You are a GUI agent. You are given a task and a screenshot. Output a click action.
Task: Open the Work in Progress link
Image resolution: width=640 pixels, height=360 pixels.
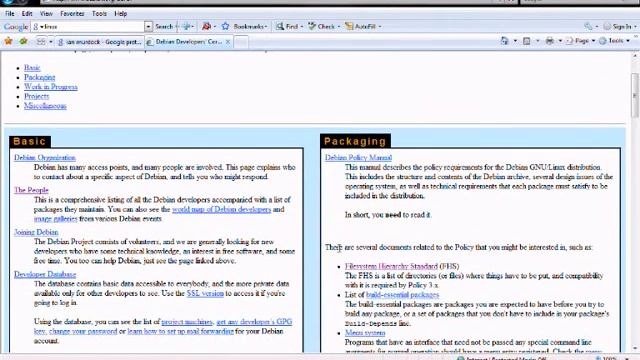[x=51, y=87]
